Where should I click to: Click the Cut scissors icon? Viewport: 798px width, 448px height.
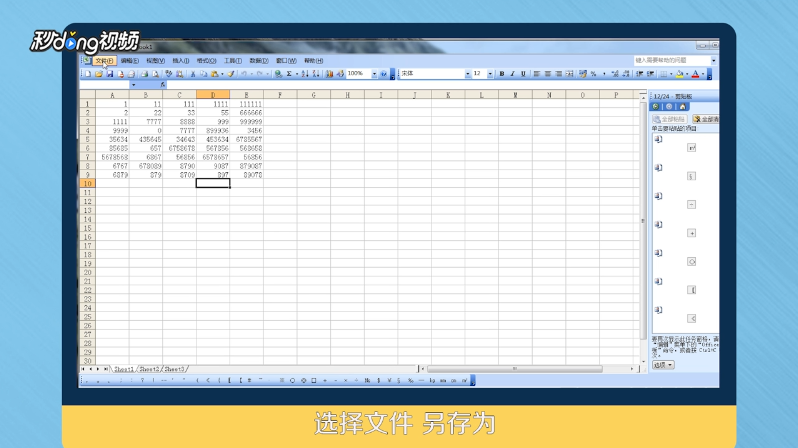click(x=193, y=74)
